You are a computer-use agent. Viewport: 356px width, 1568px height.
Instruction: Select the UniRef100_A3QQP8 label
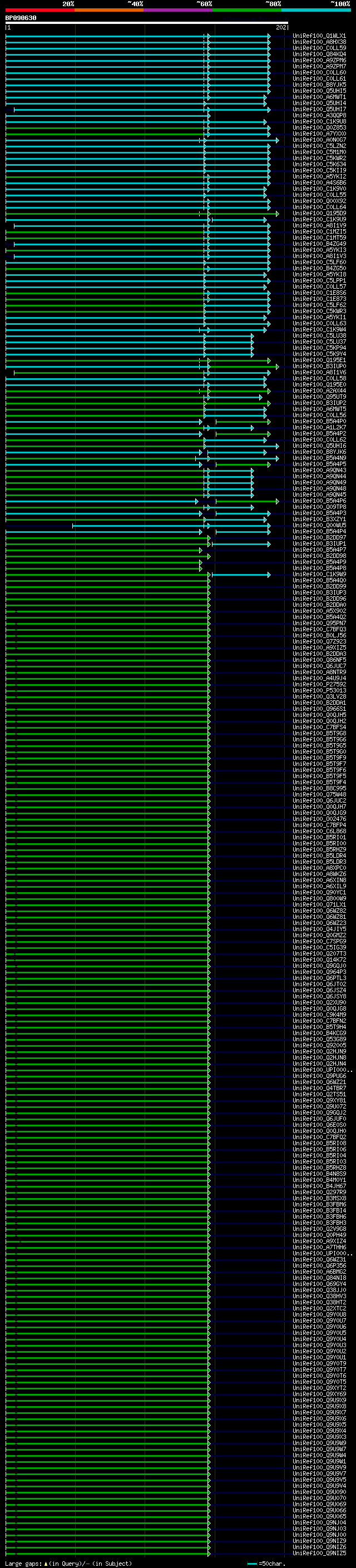pyautogui.click(x=319, y=115)
